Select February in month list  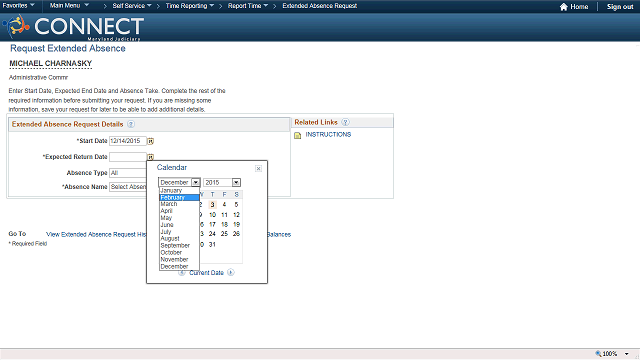point(179,198)
